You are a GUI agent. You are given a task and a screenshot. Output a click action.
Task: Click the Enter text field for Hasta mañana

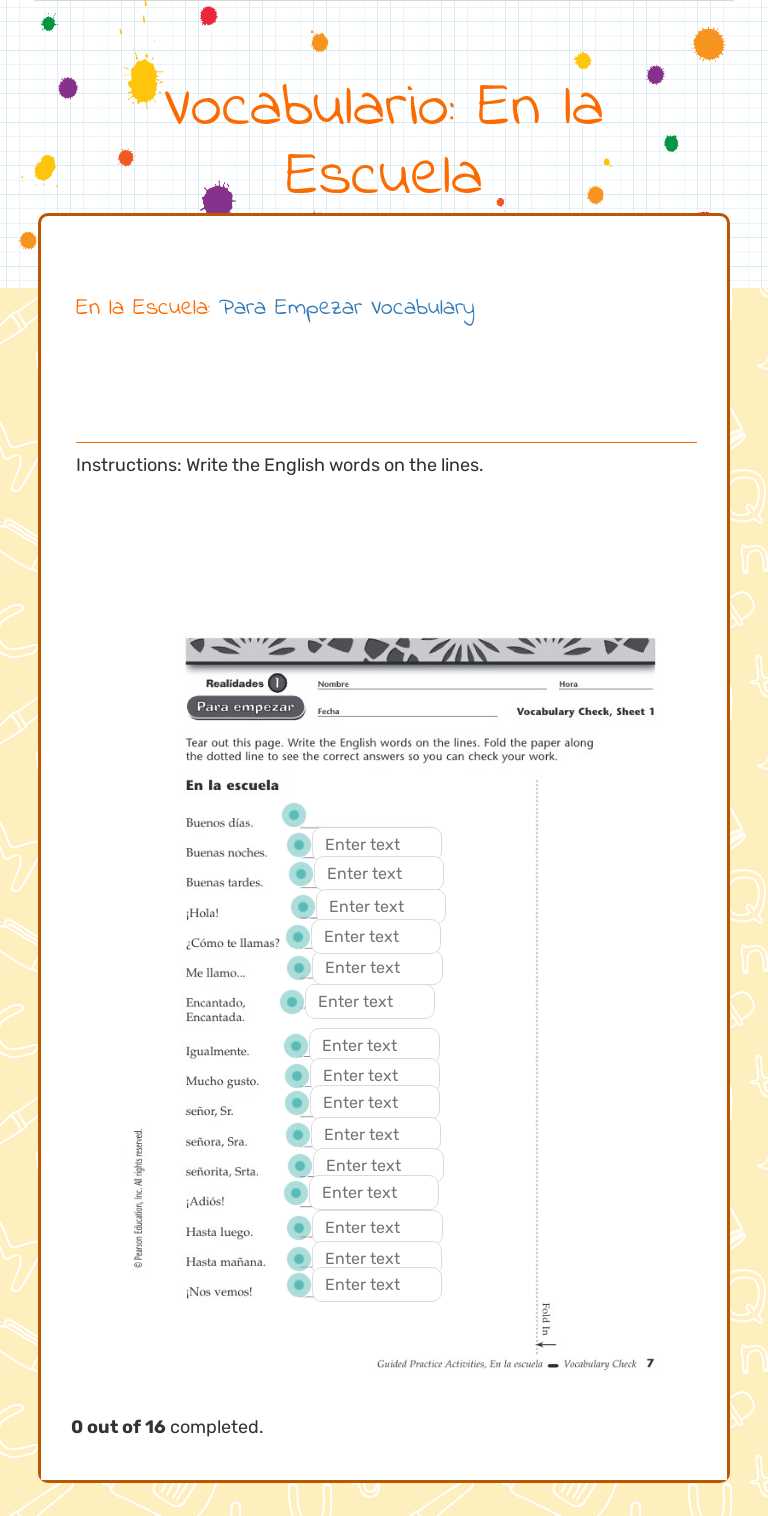pos(377,1258)
